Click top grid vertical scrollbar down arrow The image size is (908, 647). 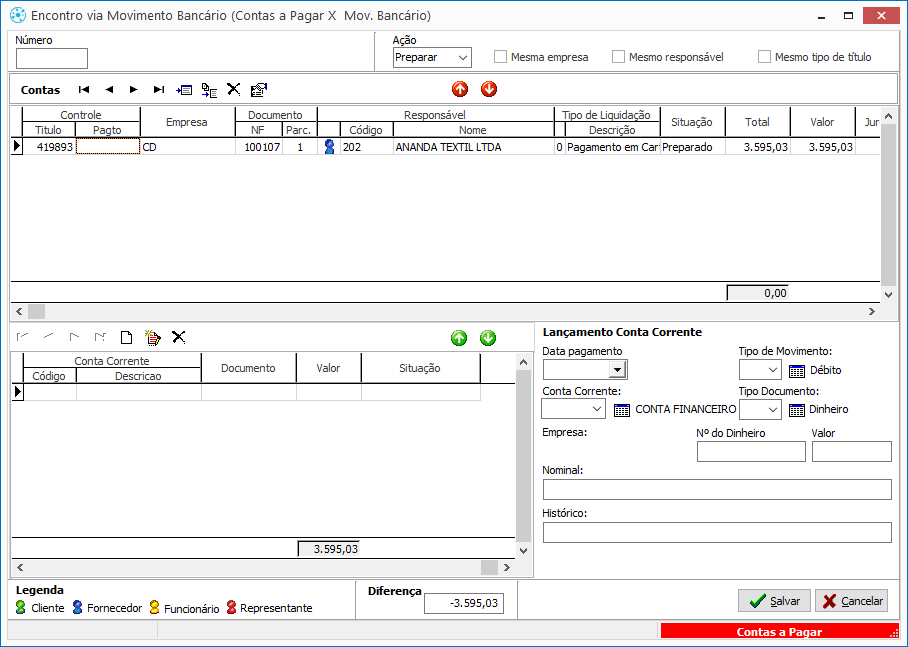[x=888, y=295]
